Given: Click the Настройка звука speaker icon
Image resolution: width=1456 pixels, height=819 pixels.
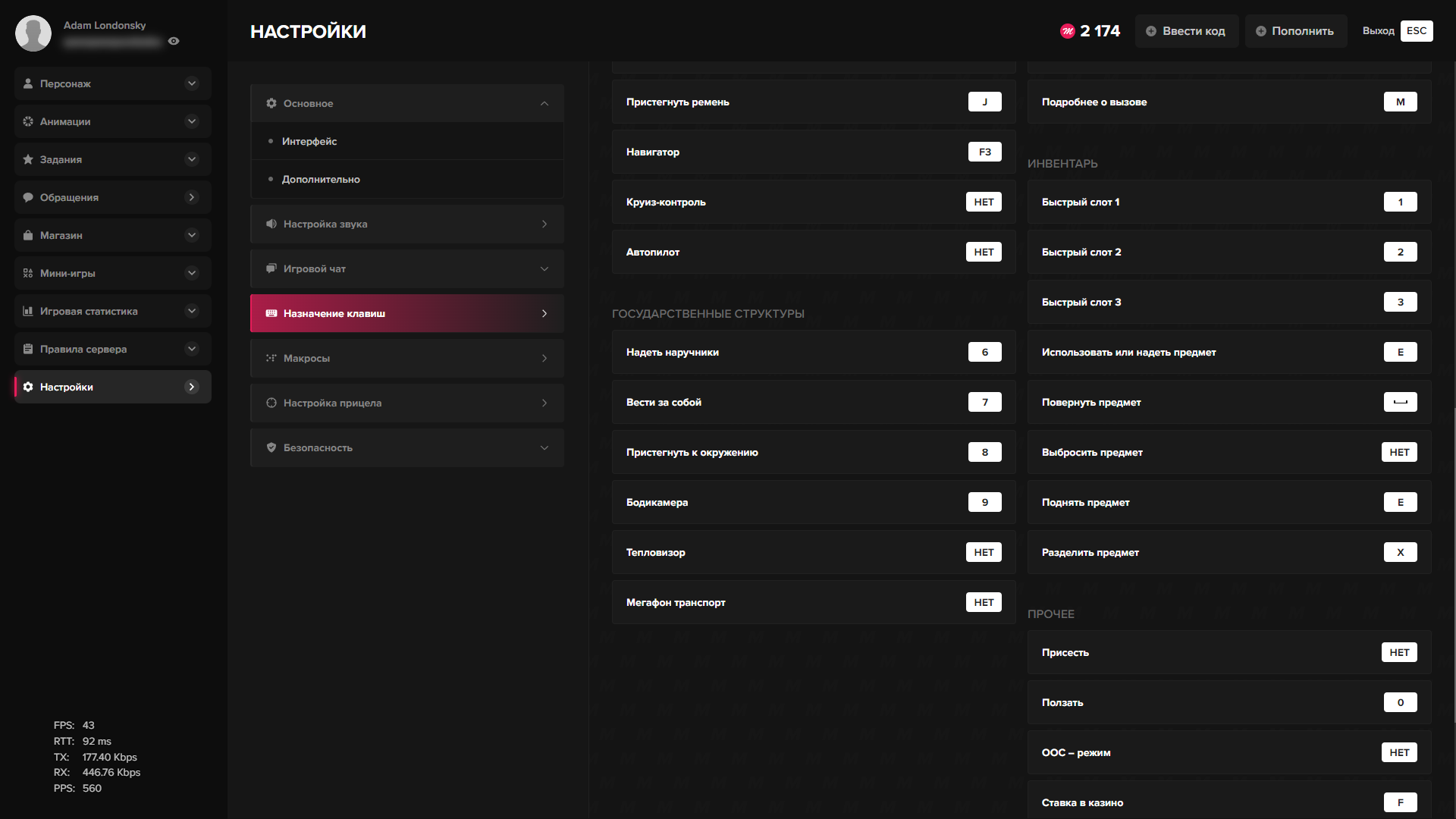Looking at the screenshot, I should click(x=271, y=224).
